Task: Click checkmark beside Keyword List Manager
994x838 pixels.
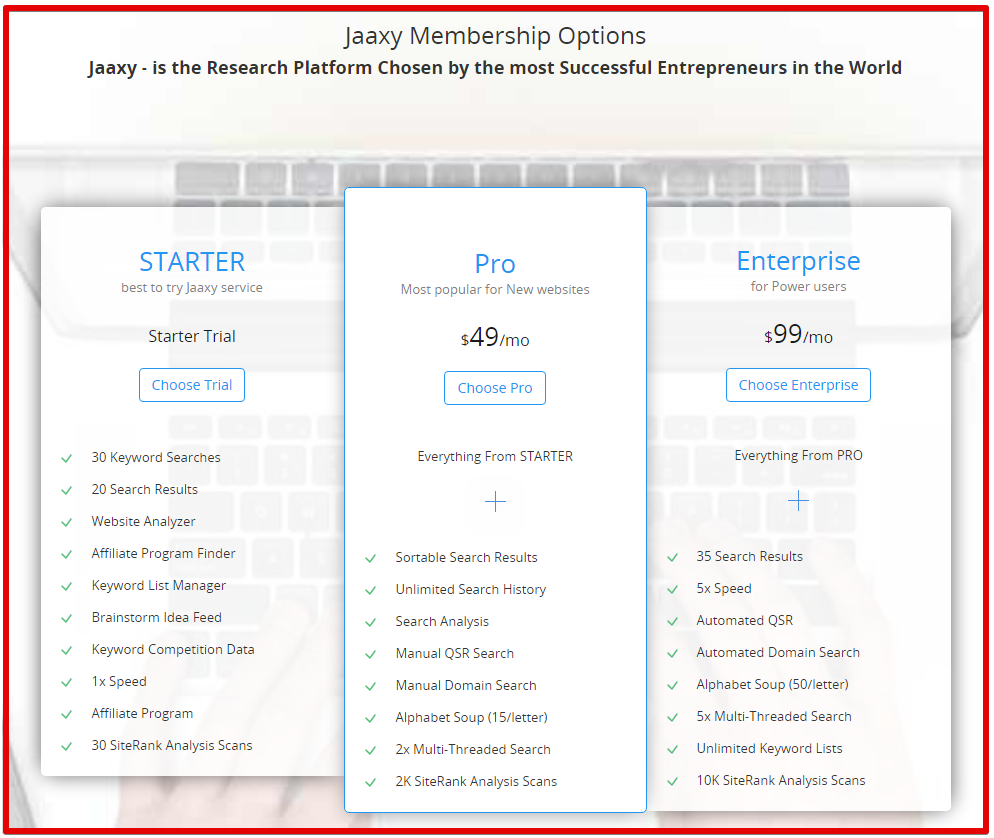Action: coord(67,586)
